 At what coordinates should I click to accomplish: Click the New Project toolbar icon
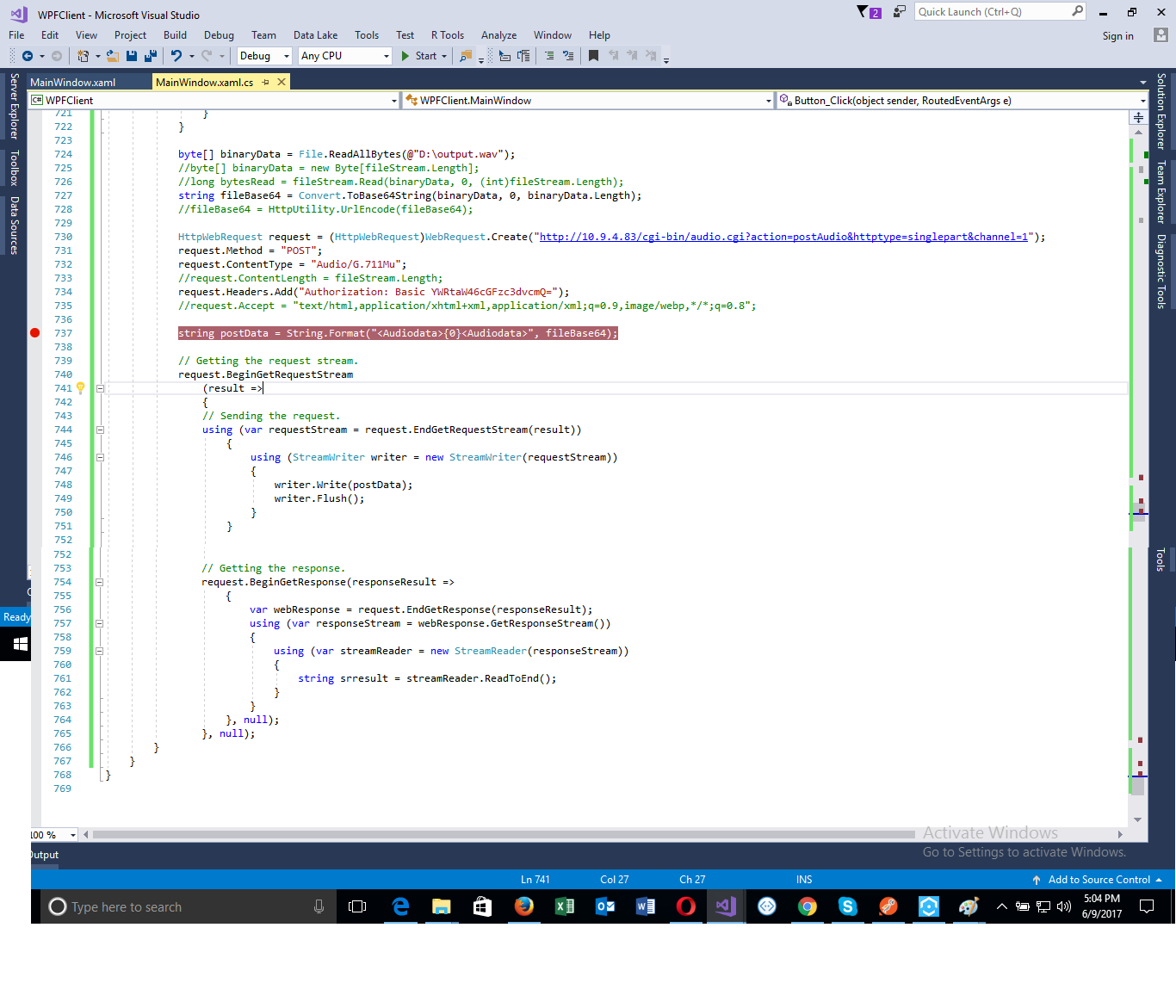(84, 56)
